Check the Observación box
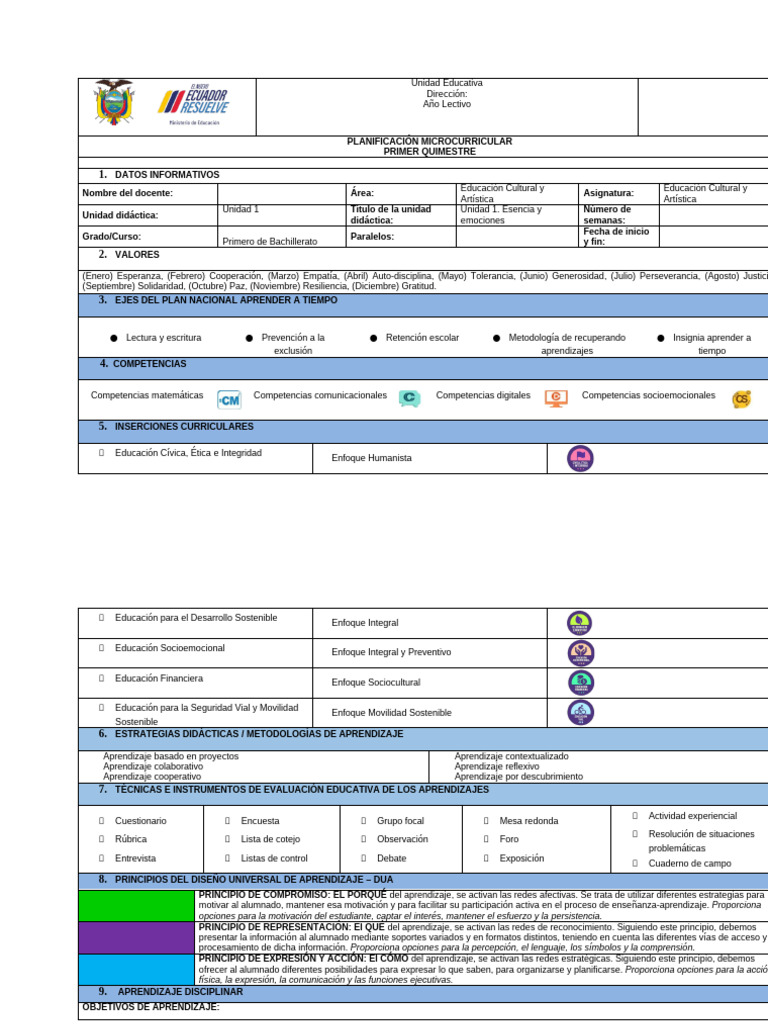 tap(363, 839)
